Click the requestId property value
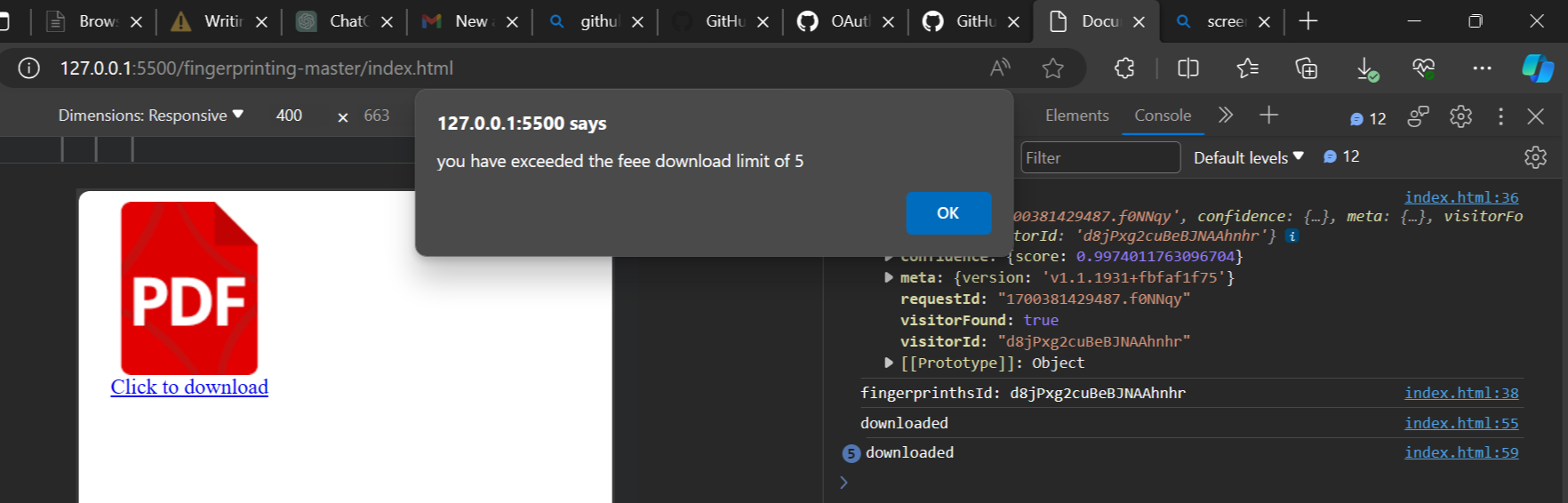The height and width of the screenshot is (503, 1568). tap(1094, 299)
